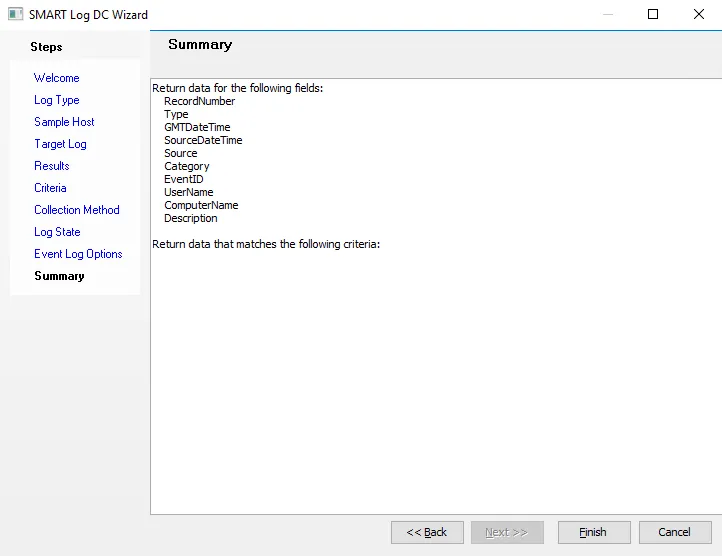Image resolution: width=722 pixels, height=556 pixels.
Task: Click Finish to complete the wizard
Action: click(x=594, y=532)
